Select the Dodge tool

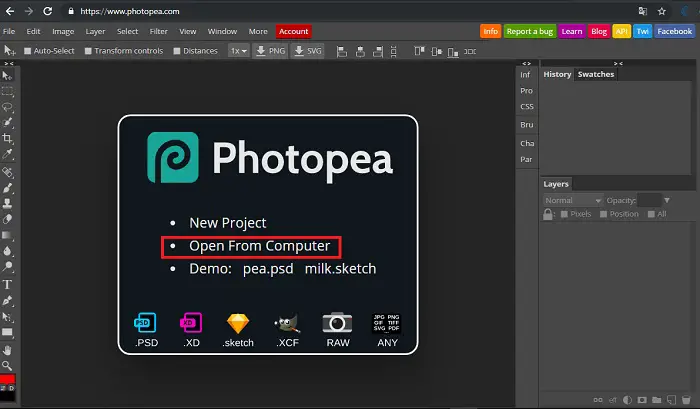point(8,267)
